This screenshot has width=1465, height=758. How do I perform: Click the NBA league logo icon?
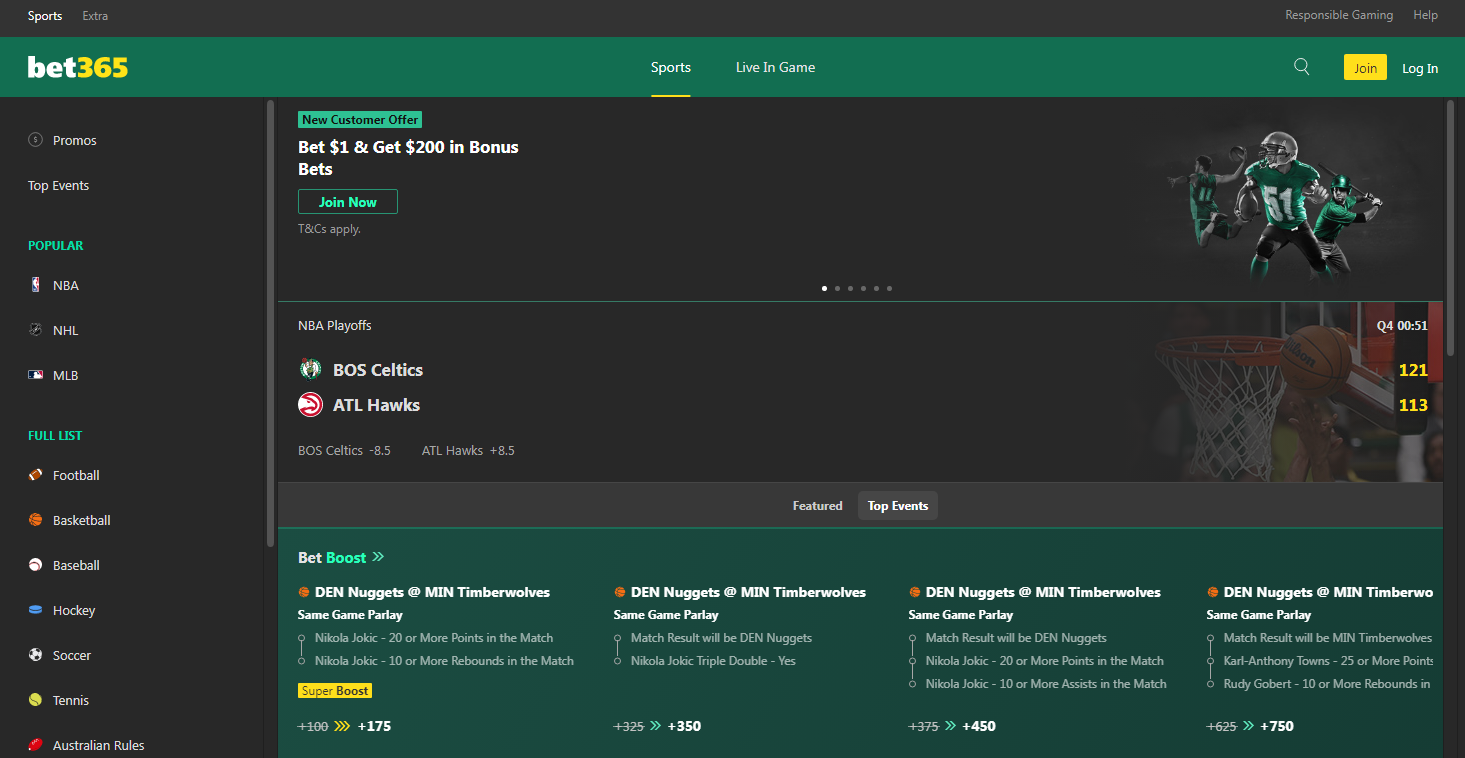[36, 285]
